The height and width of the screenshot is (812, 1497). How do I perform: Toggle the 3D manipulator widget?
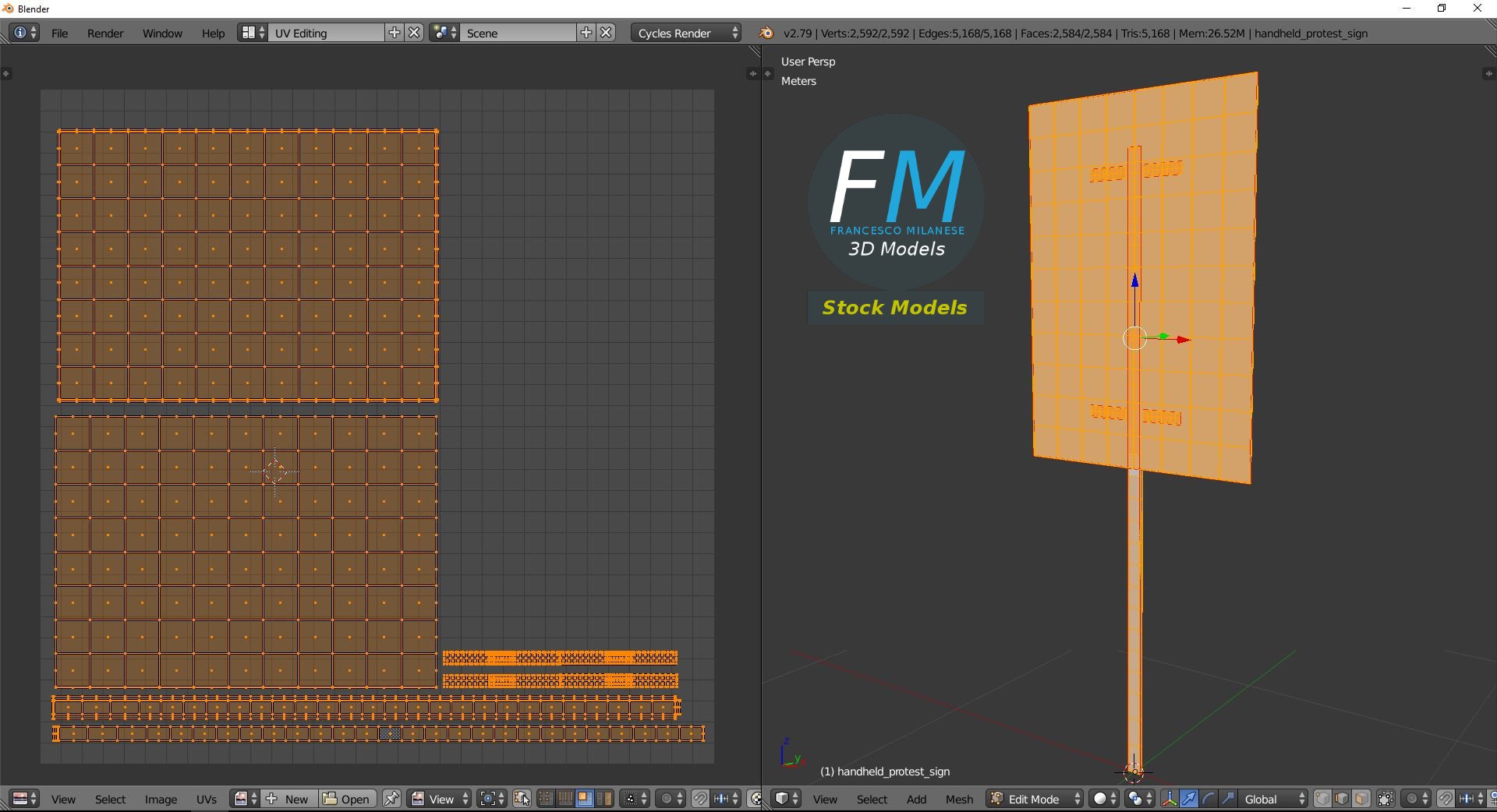(x=1169, y=799)
